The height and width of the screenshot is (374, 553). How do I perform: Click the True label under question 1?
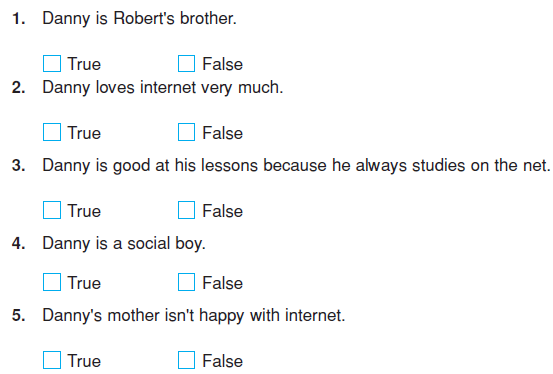[84, 64]
